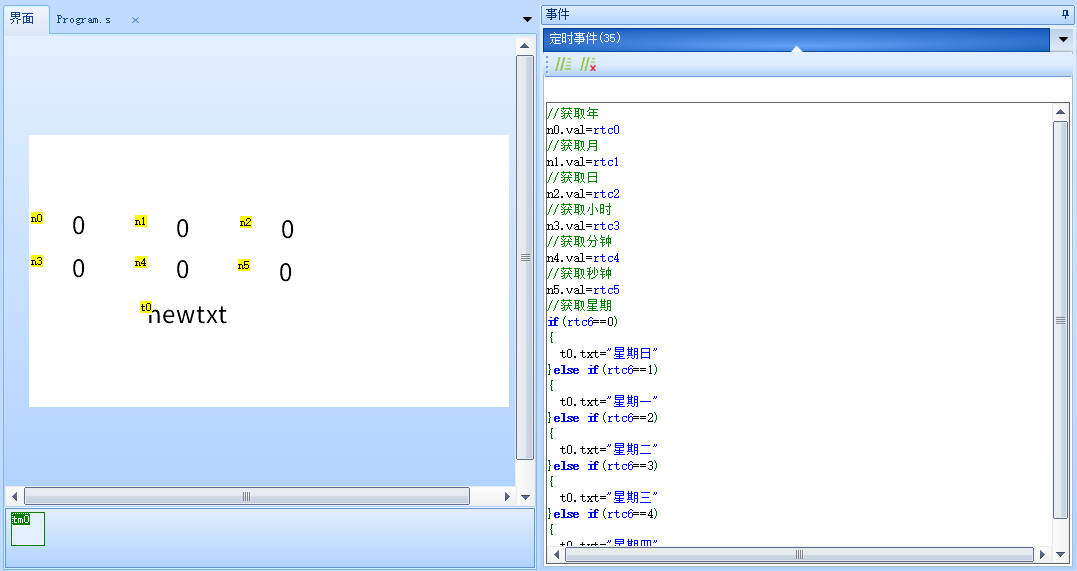Select the n0 number component
Viewport: 1077px width, 571px height.
point(78,226)
